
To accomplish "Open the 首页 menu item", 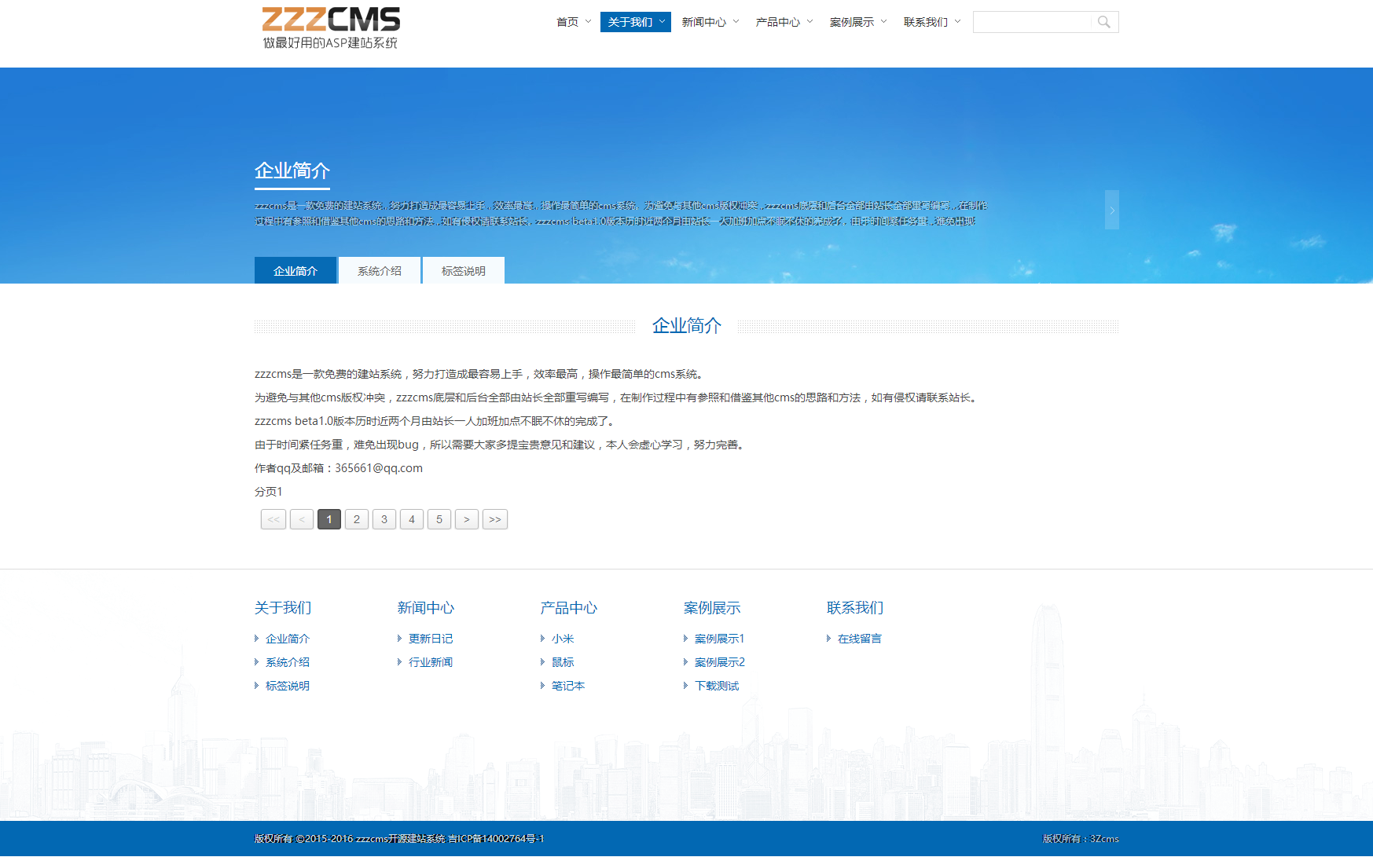I will (567, 22).
